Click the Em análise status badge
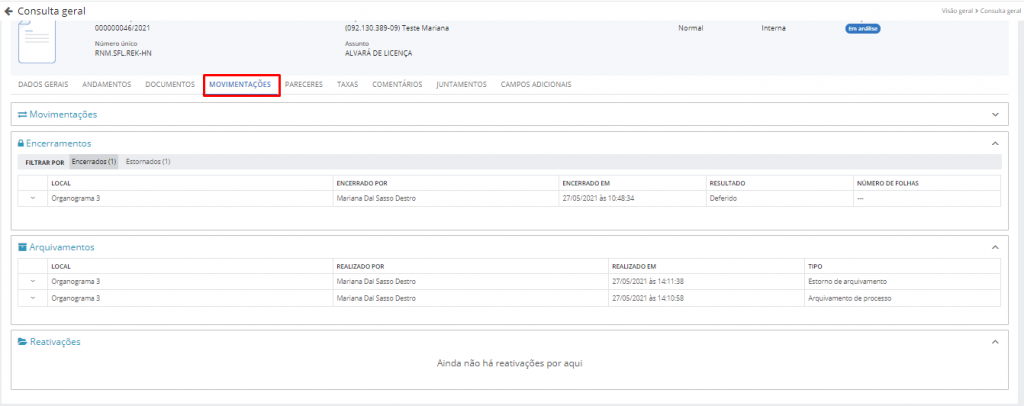The image size is (1024, 406). (x=862, y=29)
